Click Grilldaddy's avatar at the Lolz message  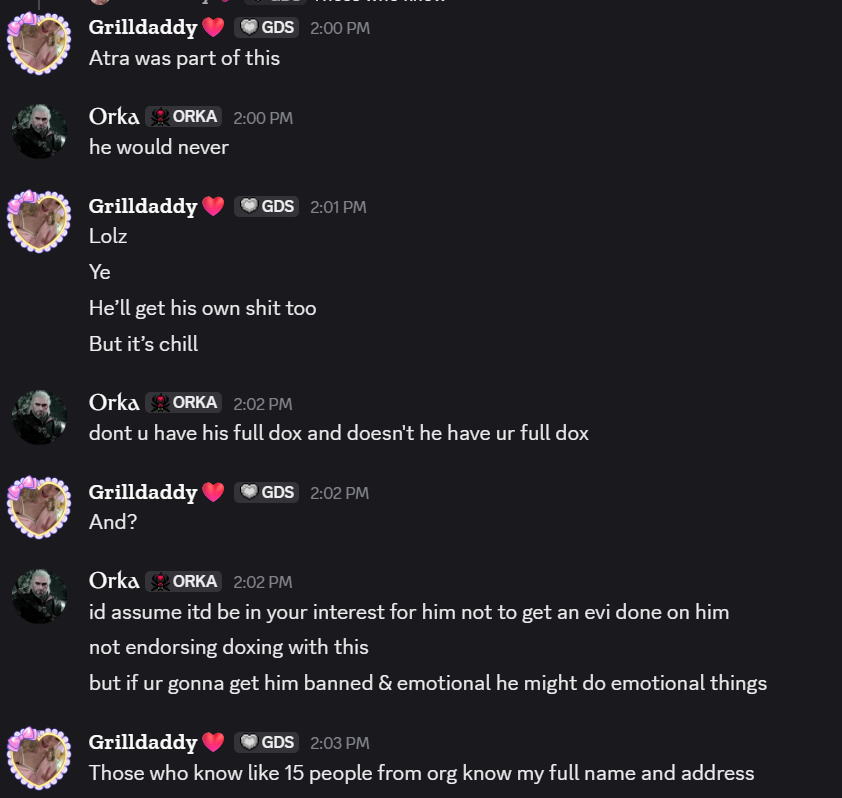pyautogui.click(x=39, y=221)
